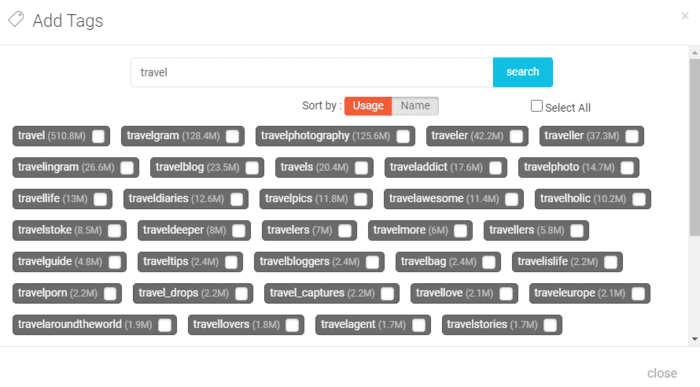Enable the travellife tag checkbox
The height and width of the screenshot is (387, 700).
click(100, 199)
